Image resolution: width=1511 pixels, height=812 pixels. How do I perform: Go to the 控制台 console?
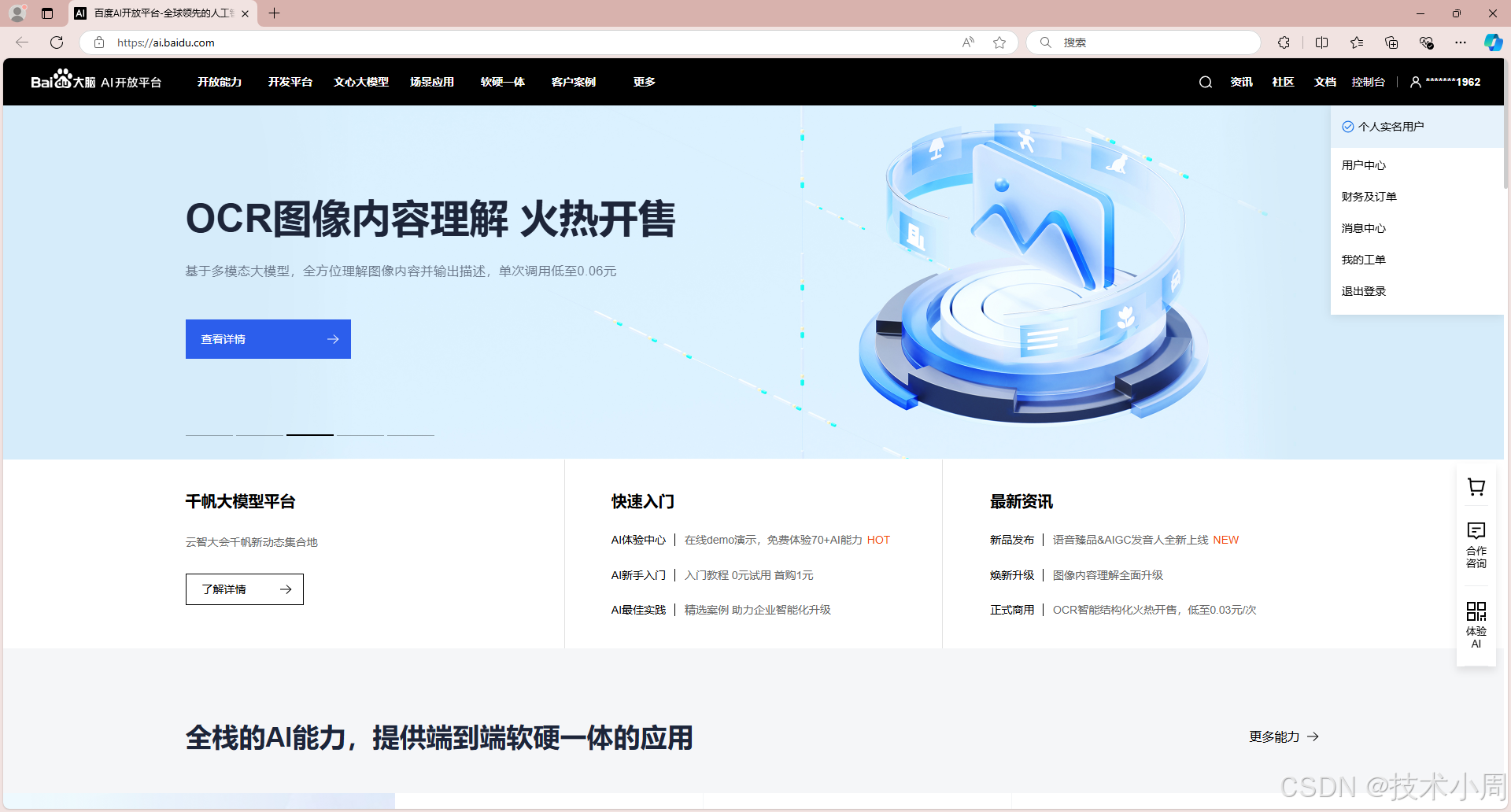tap(1369, 82)
